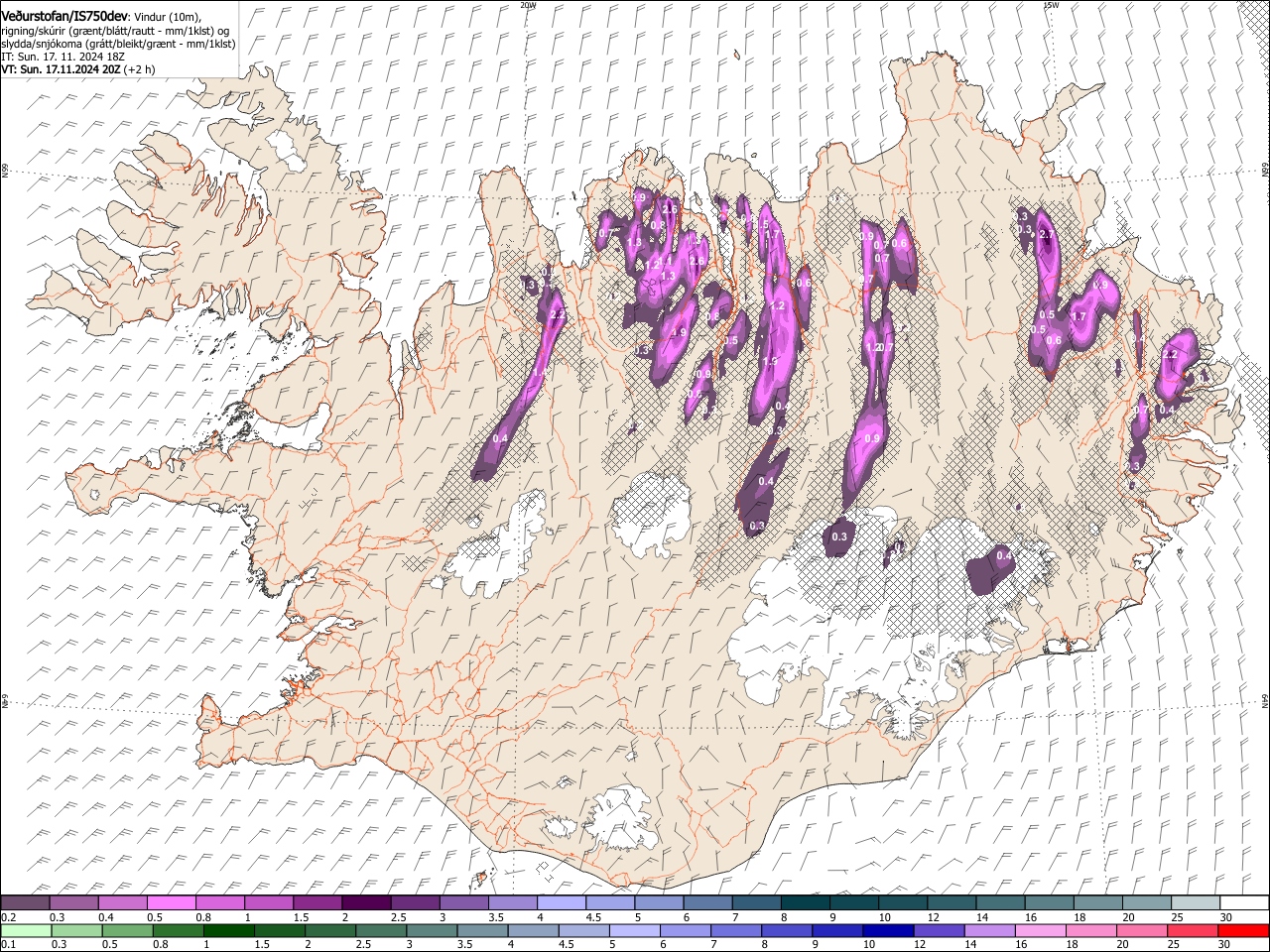Pick rain legend swatch between 5 and 6
The width and height of the screenshot is (1270, 952).
(635, 930)
